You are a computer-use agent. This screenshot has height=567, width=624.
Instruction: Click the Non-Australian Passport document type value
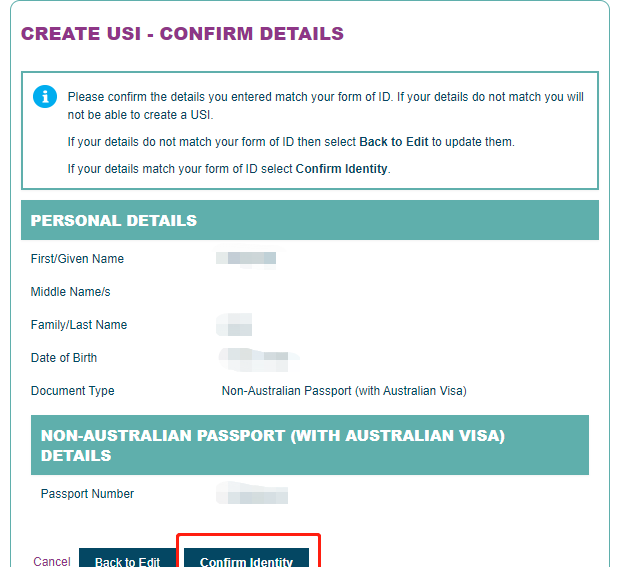[344, 391]
